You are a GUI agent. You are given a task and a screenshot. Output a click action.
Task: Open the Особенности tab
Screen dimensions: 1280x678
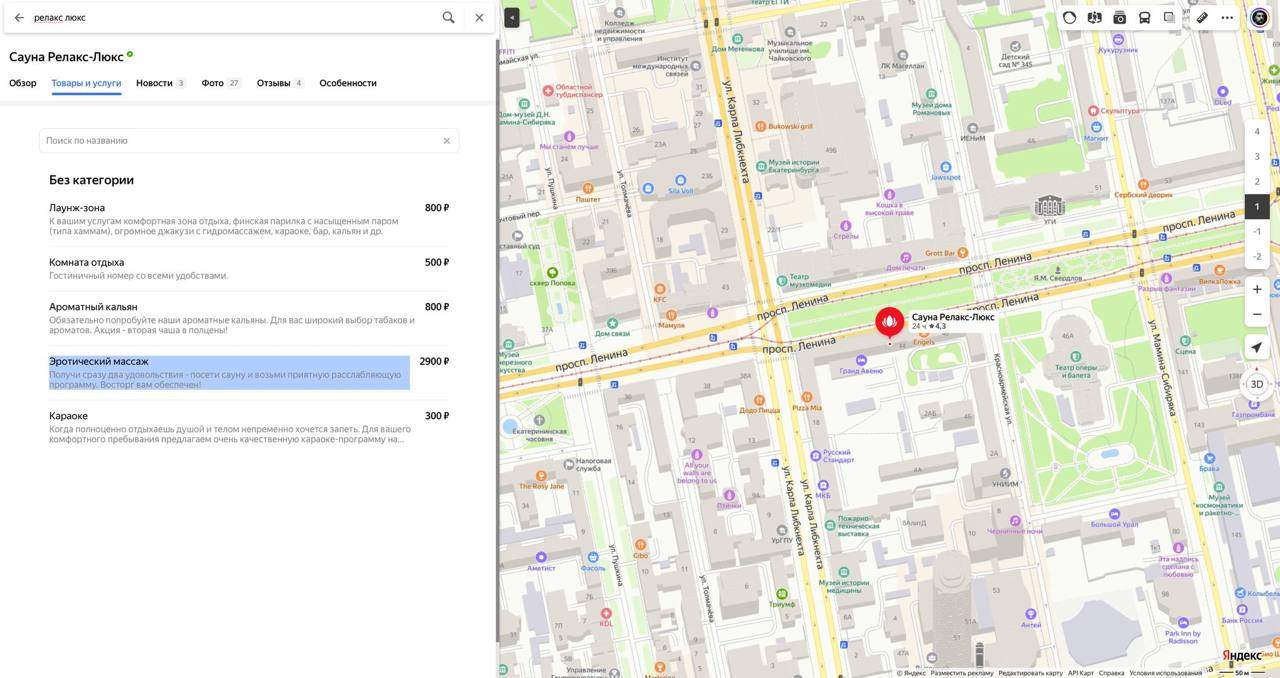348,83
